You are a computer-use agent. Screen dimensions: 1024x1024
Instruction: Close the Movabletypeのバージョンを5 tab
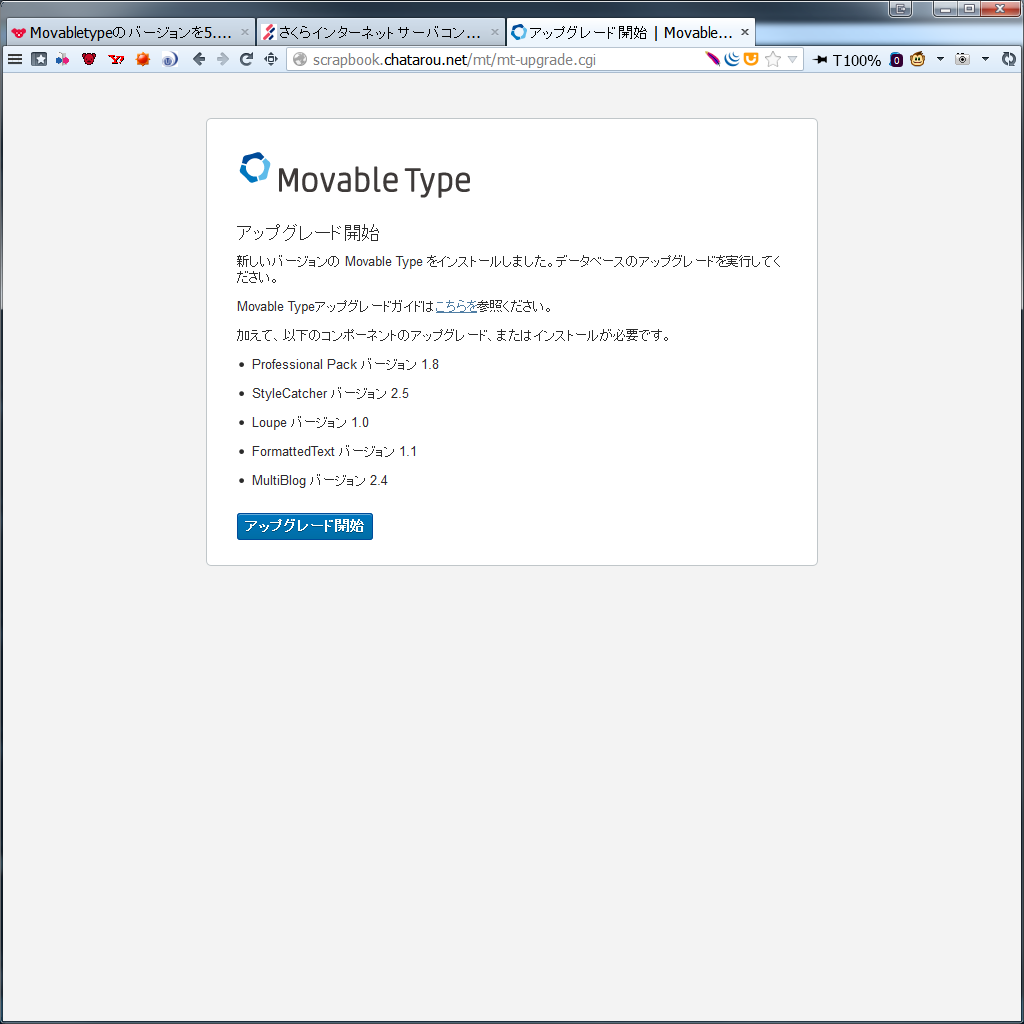[x=245, y=32]
